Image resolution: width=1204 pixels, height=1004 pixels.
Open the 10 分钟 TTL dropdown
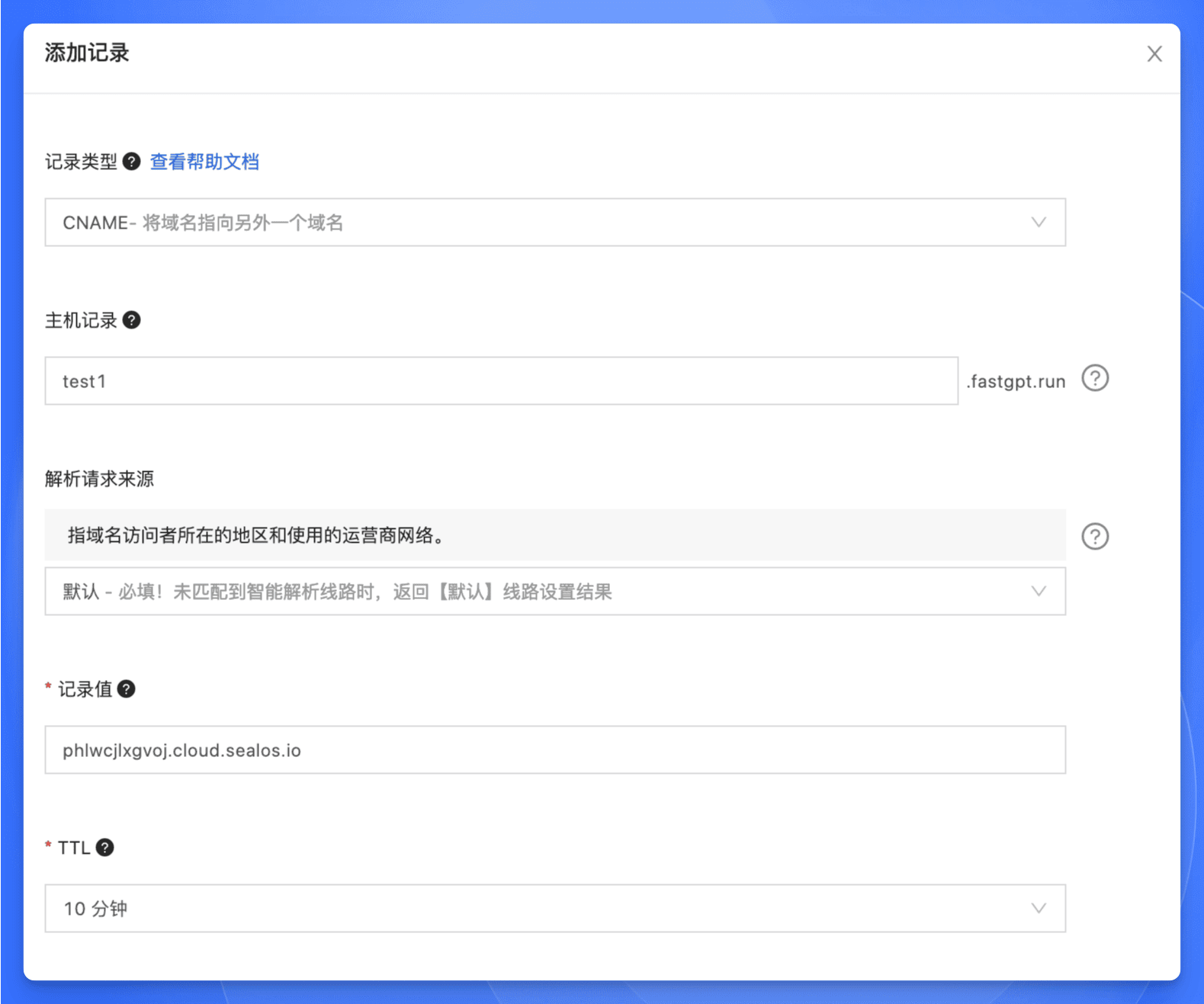point(555,909)
